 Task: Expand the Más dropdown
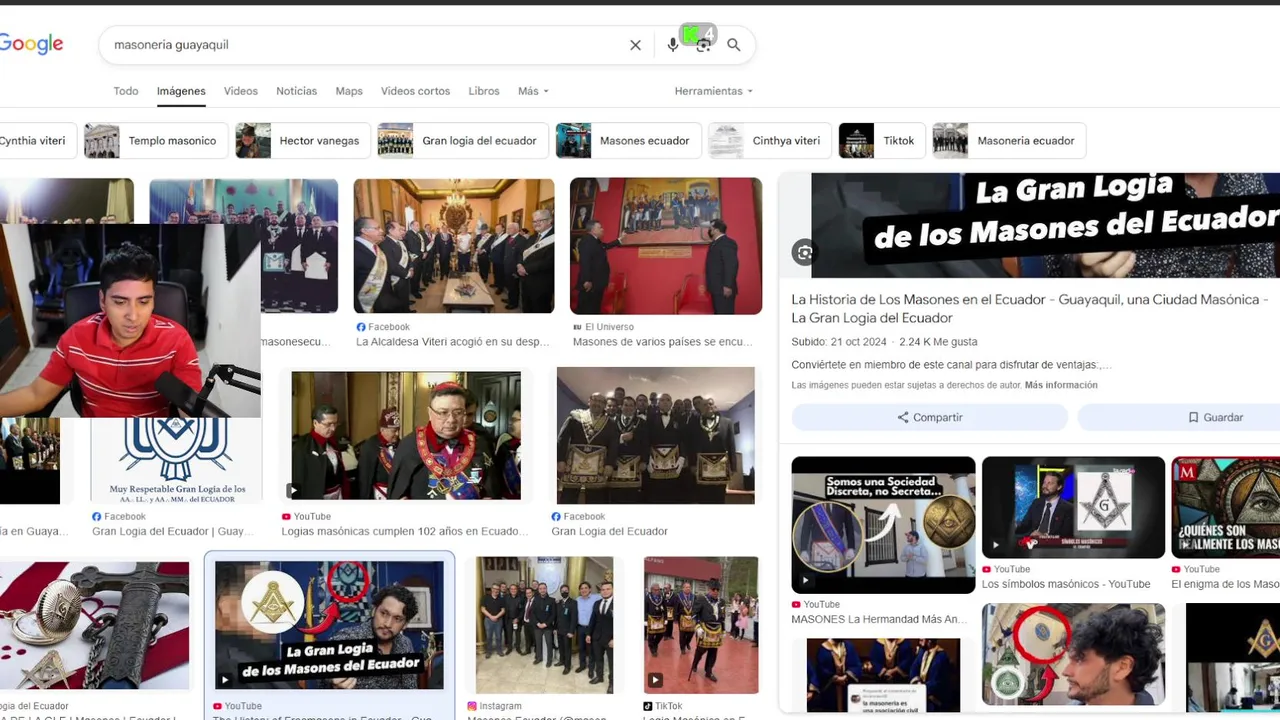point(533,91)
